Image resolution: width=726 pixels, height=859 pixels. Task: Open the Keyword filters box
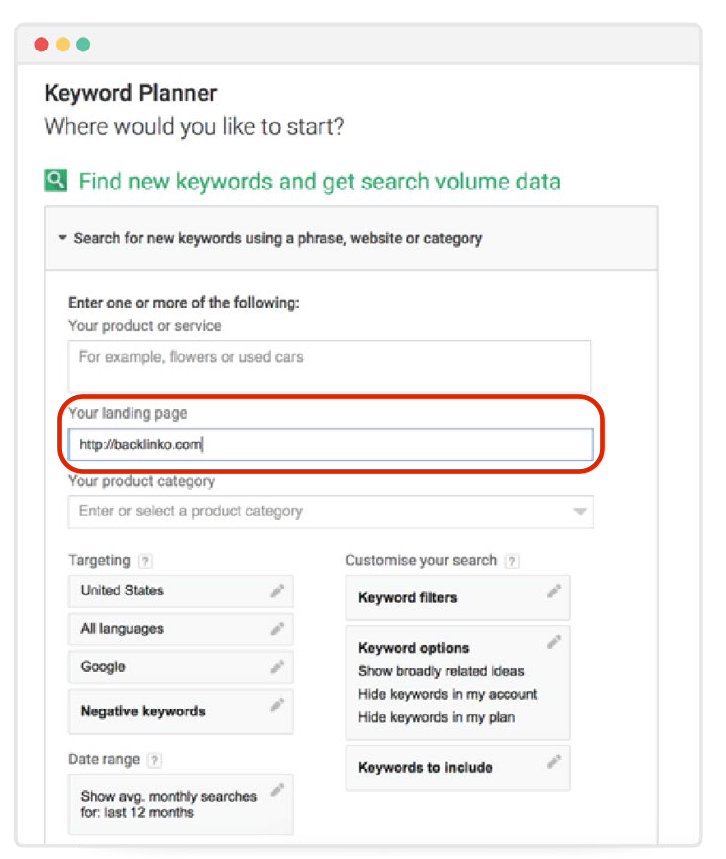click(458, 597)
